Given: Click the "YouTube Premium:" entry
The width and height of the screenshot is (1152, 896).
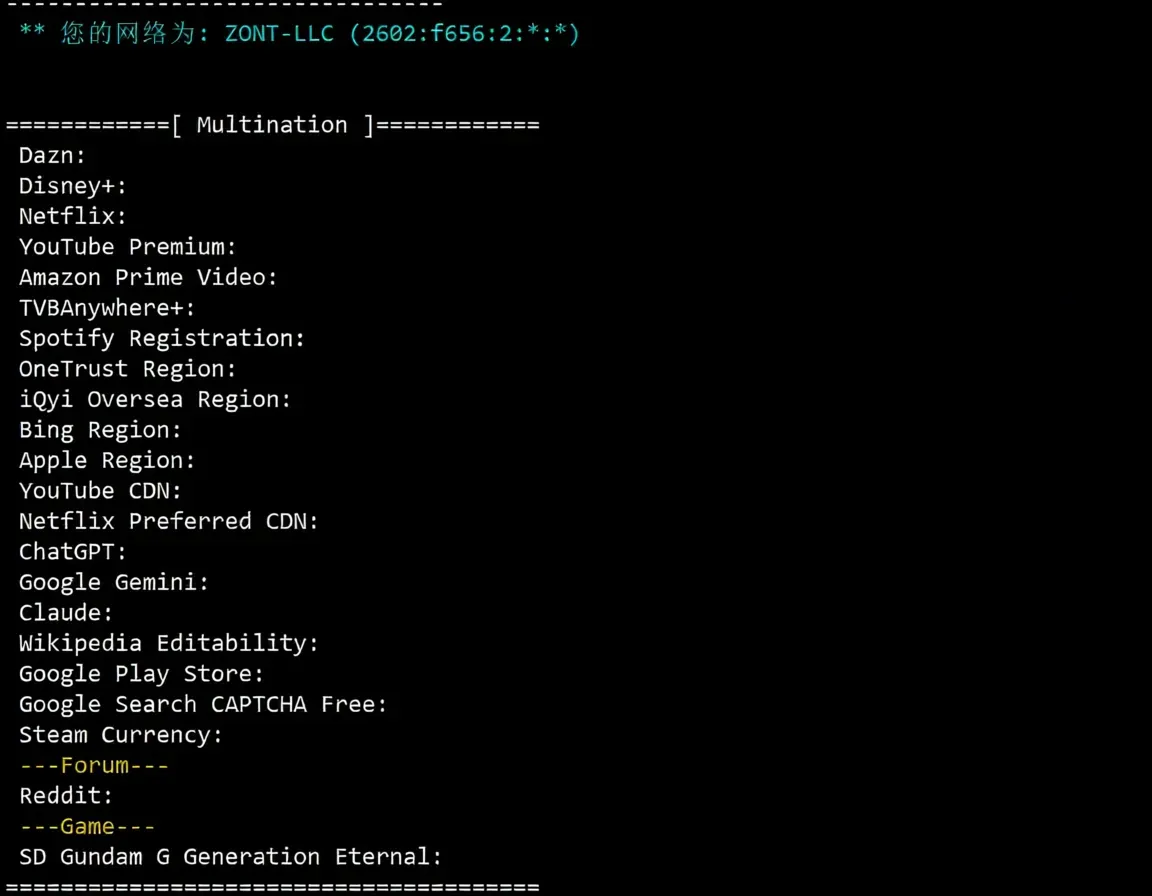Looking at the screenshot, I should (x=128, y=247).
